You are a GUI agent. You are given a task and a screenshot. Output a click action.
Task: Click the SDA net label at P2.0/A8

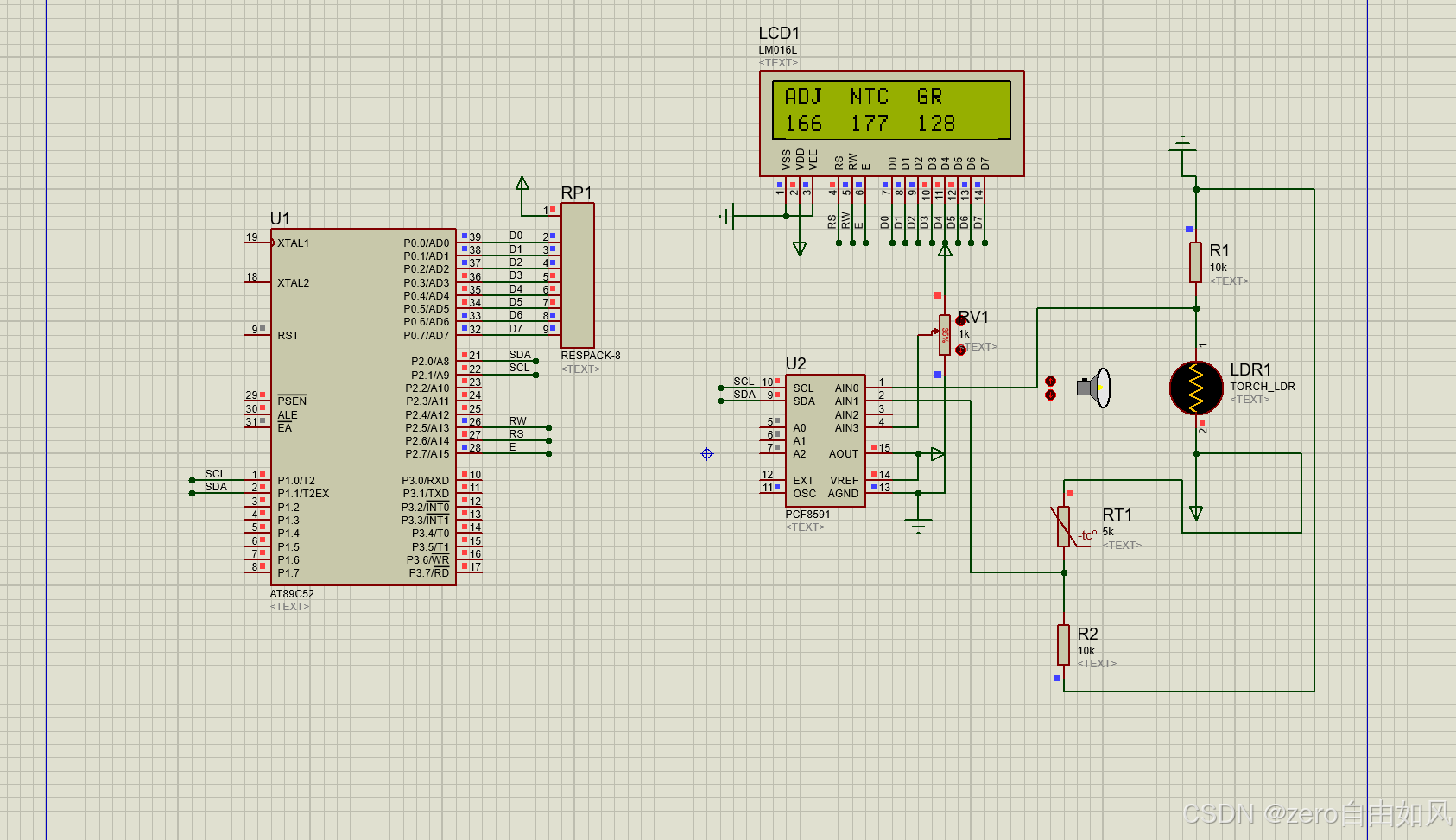(520, 355)
